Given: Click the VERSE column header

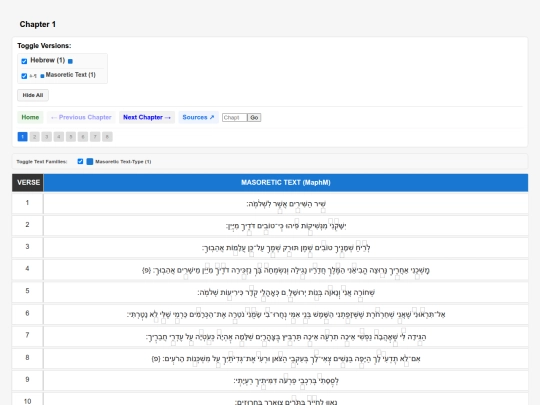Looking at the screenshot, I should point(28,183).
